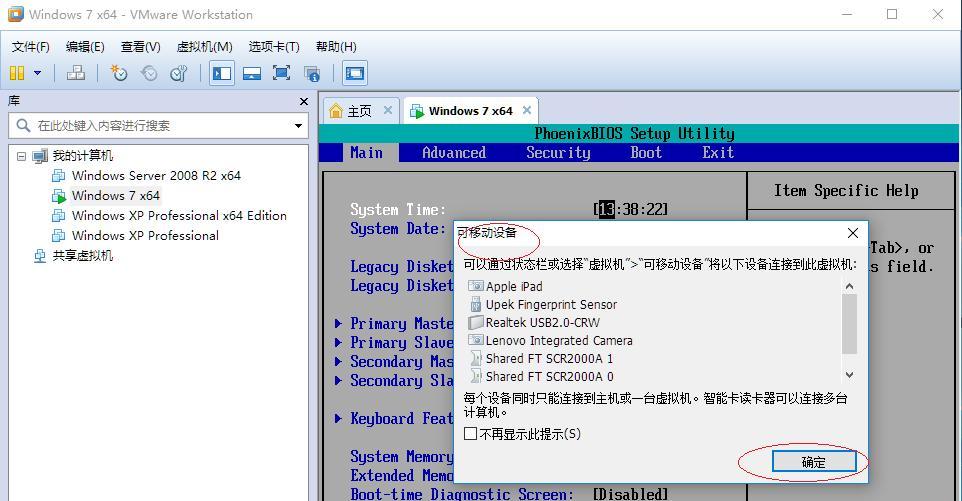Click the Apple iPad device icon
The image size is (962, 501).
click(475, 286)
